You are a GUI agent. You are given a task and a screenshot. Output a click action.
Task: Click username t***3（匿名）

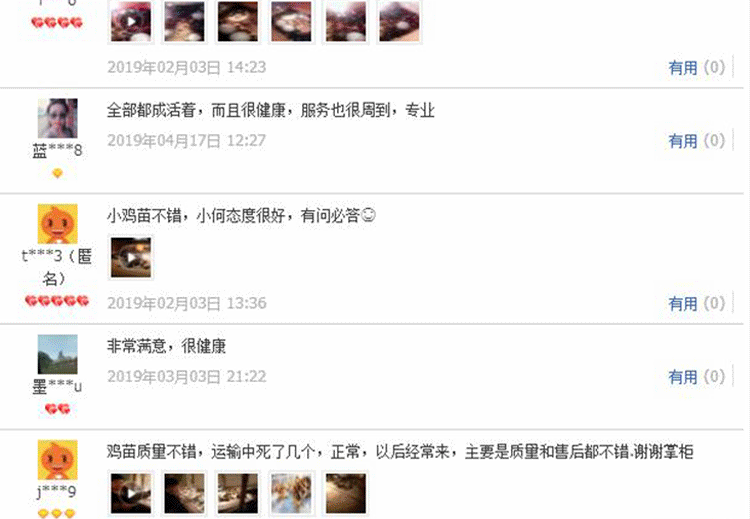click(x=57, y=267)
